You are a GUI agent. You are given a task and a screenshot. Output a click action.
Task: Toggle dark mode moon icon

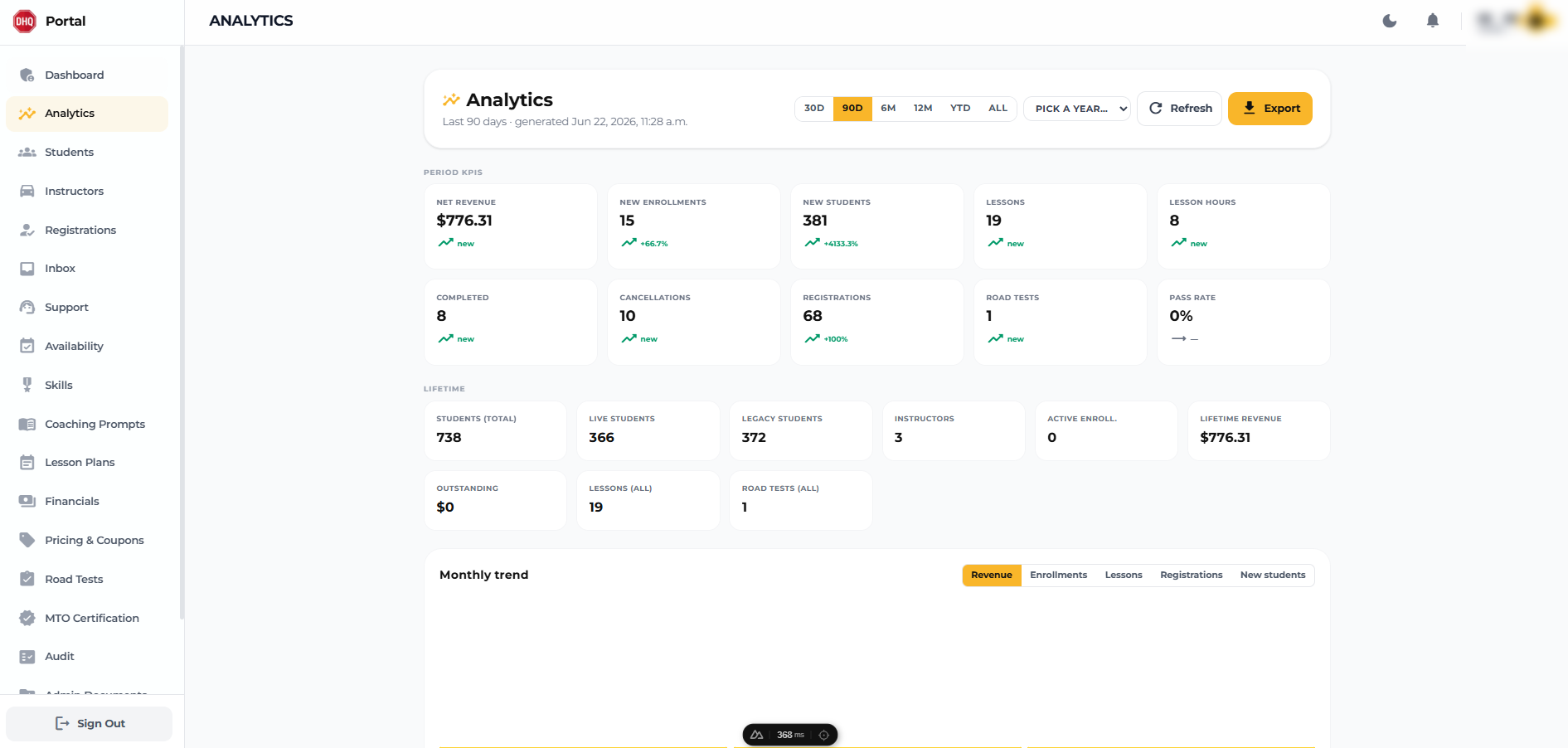tap(1390, 21)
